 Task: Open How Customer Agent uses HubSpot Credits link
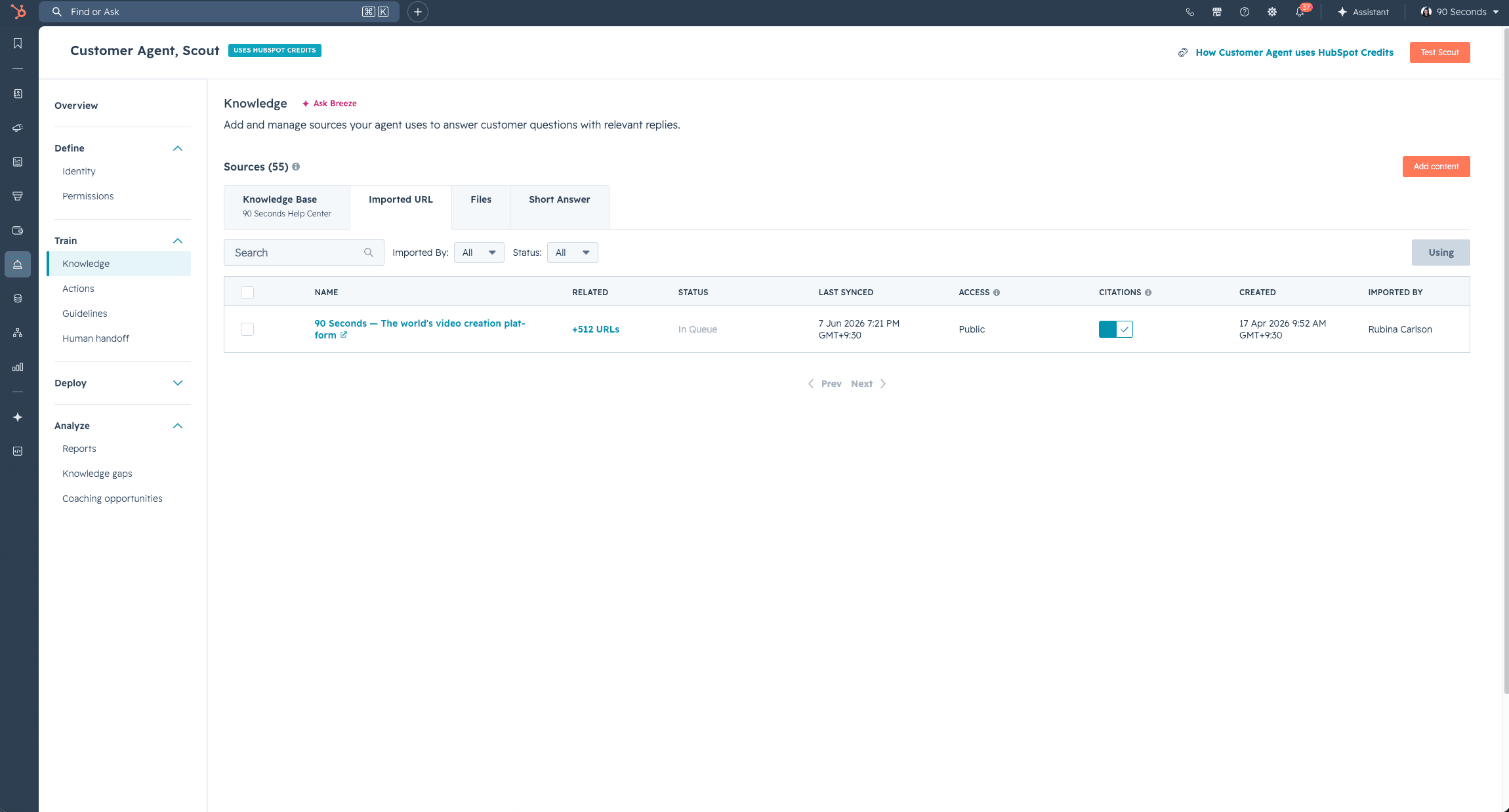pos(1294,52)
